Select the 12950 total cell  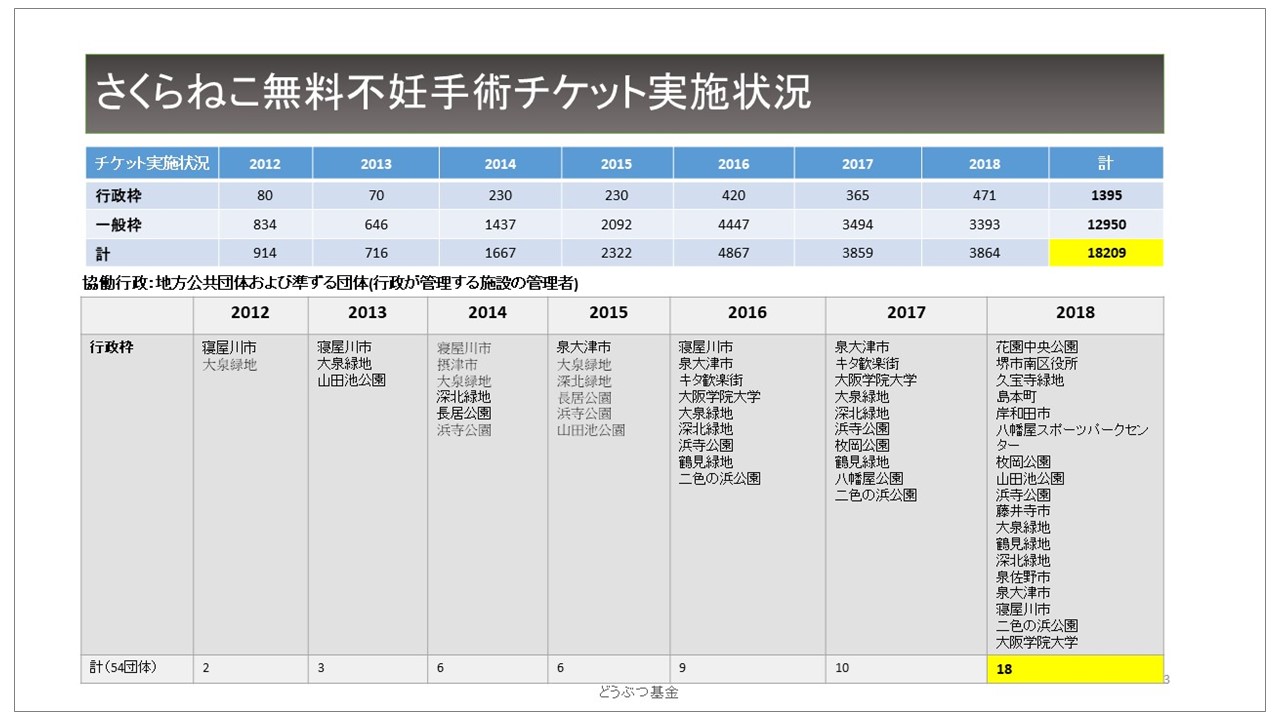click(1105, 225)
